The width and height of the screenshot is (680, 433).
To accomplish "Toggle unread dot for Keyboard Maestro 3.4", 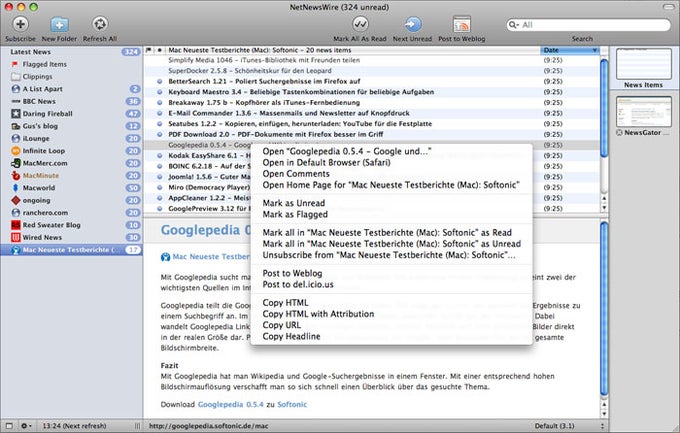I will [160, 92].
